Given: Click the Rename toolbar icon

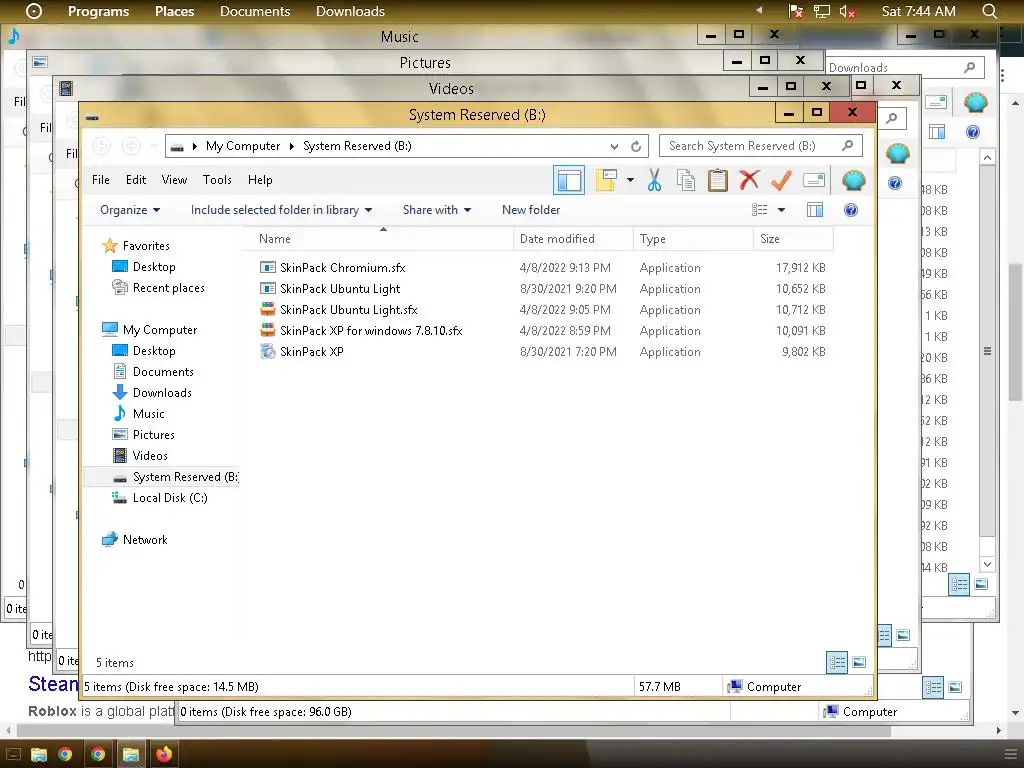Looking at the screenshot, I should [814, 180].
